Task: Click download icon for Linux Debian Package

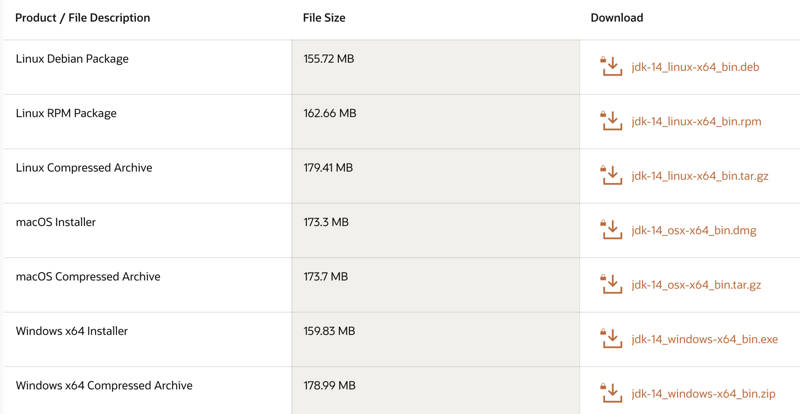Action: point(611,67)
